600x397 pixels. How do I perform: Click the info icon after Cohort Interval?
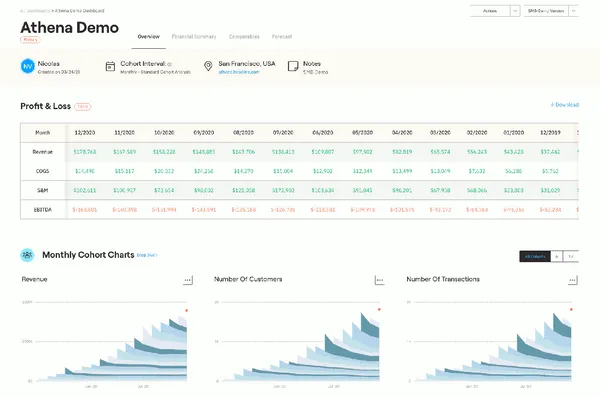coord(170,64)
